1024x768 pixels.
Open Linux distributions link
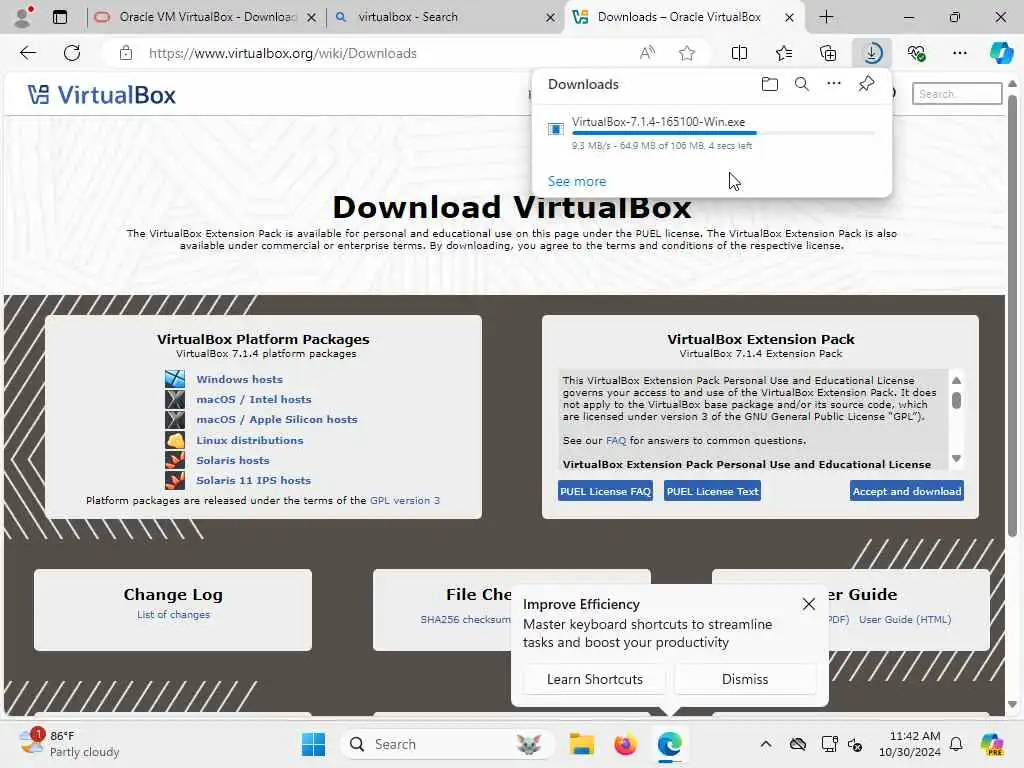[x=249, y=440]
